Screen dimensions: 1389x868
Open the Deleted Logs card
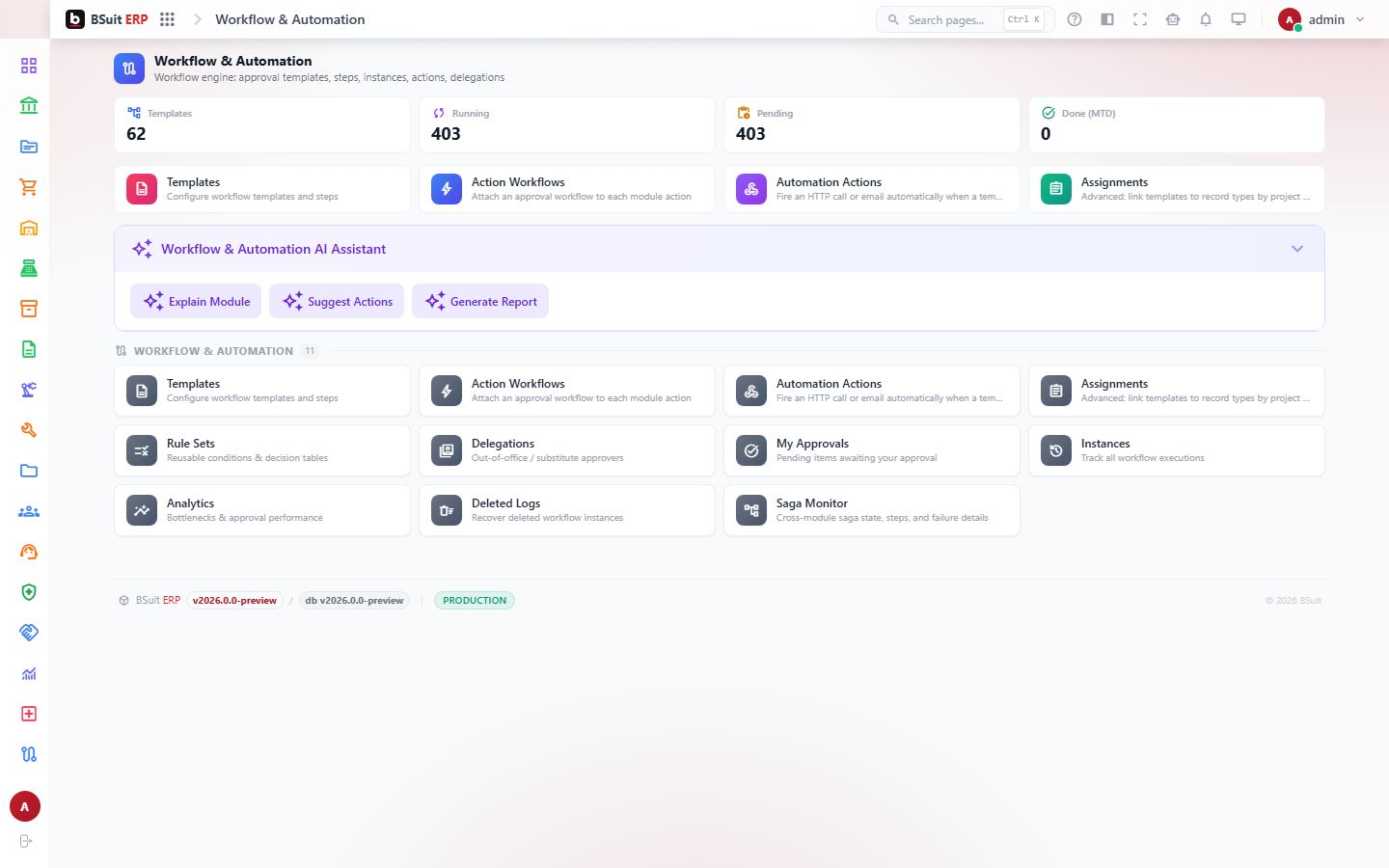point(567,510)
